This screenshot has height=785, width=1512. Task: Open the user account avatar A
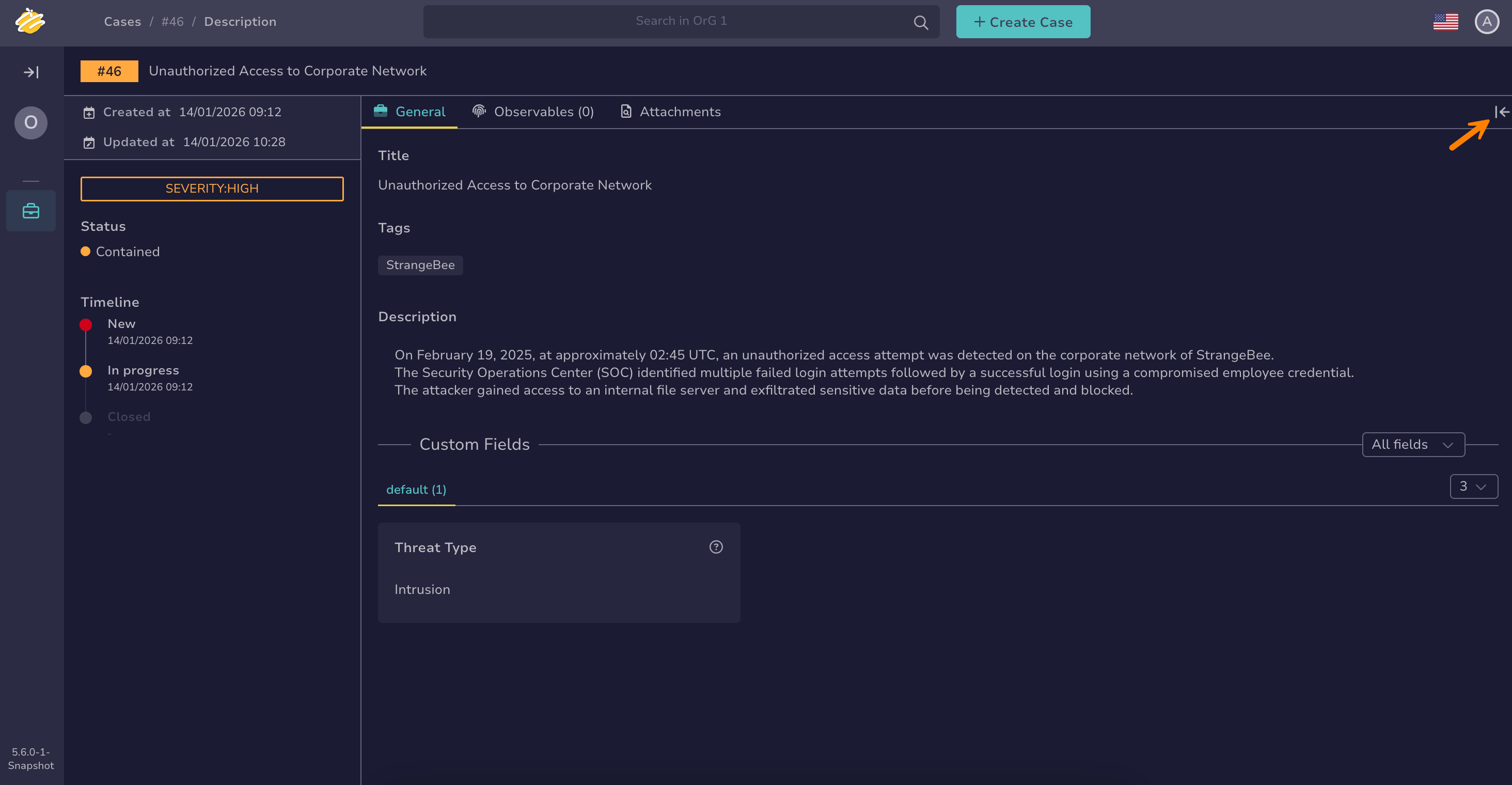pos(1486,22)
